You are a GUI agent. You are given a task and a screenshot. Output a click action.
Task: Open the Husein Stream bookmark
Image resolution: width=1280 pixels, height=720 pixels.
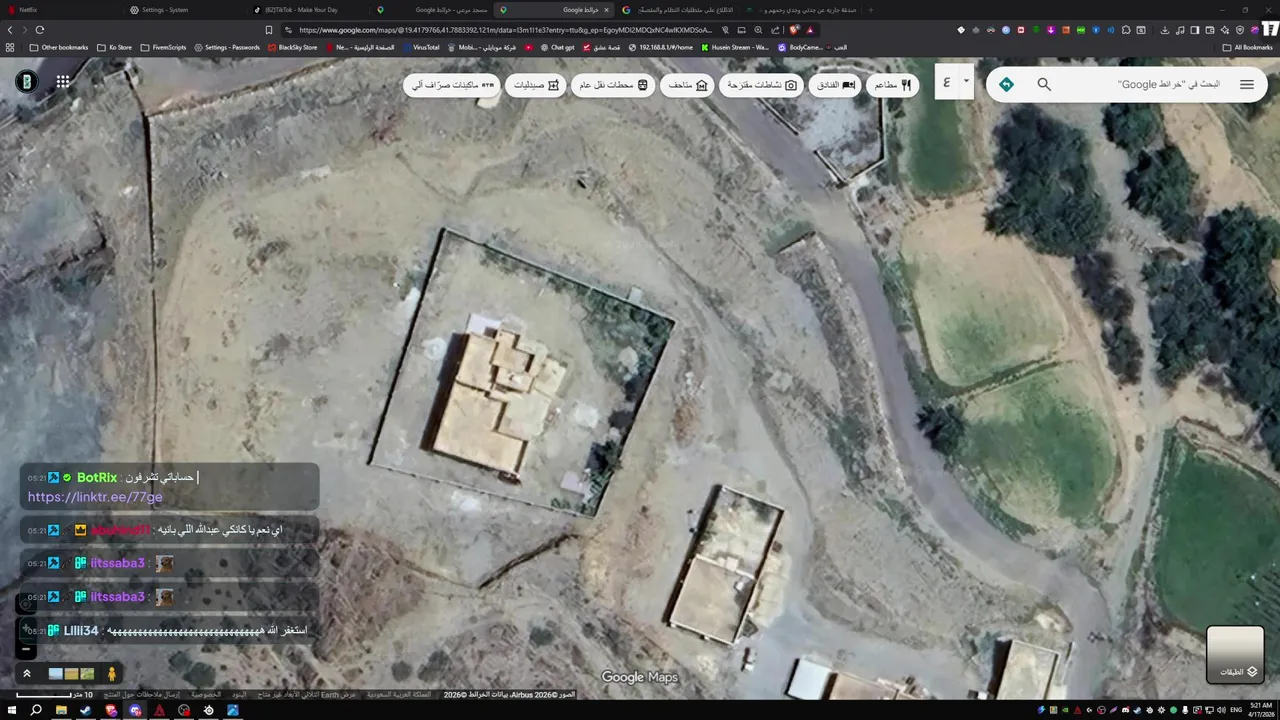[735, 47]
